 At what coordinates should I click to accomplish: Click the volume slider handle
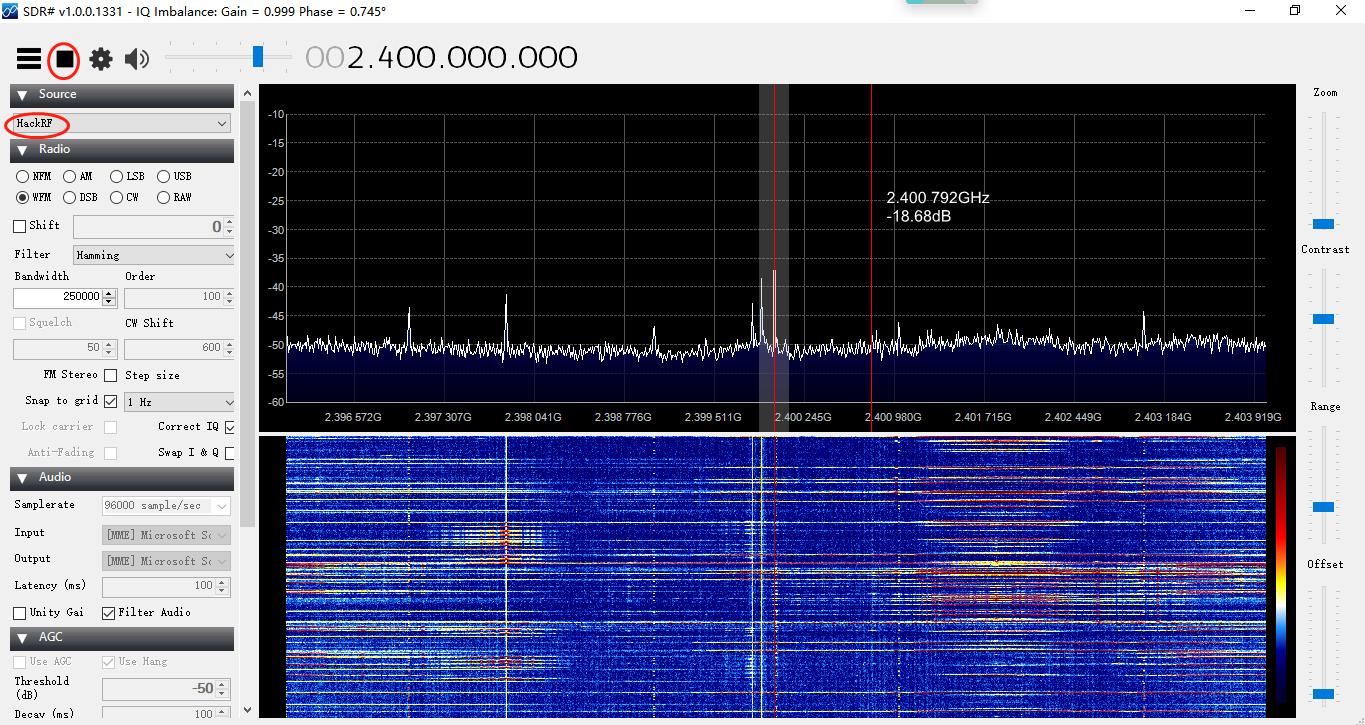click(x=258, y=57)
